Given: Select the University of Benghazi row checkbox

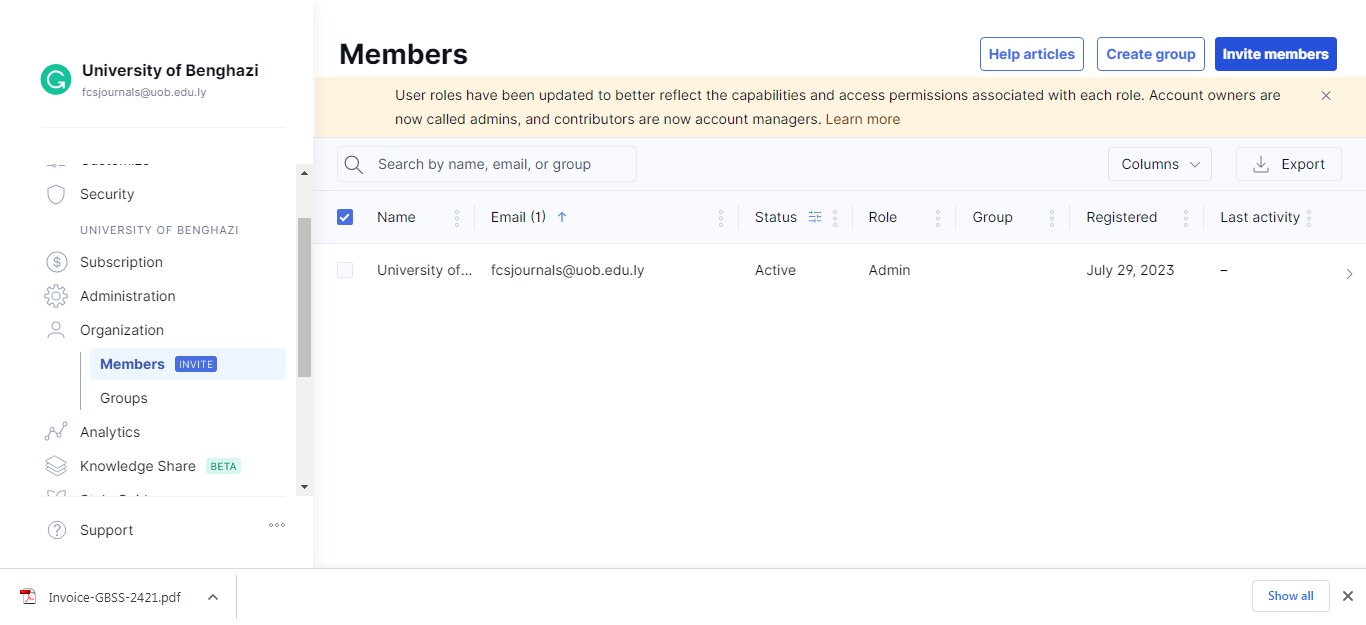Looking at the screenshot, I should point(345,270).
